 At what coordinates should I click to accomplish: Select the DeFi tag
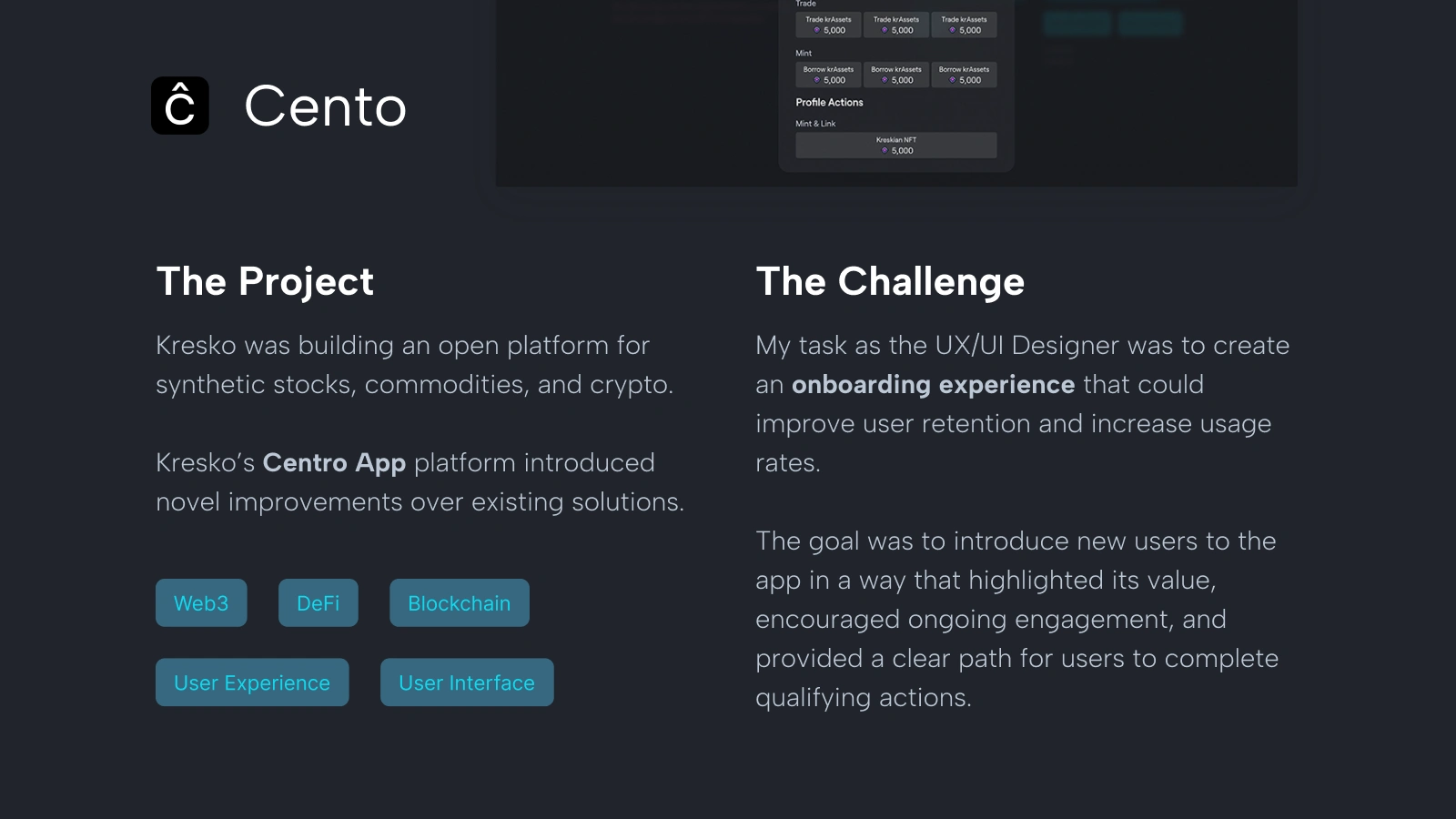click(x=318, y=602)
